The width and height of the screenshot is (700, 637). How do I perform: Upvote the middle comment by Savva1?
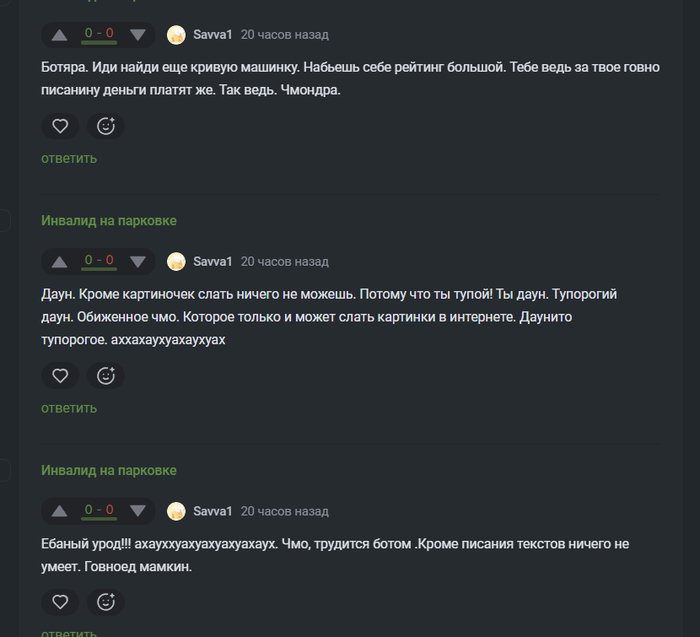(60, 262)
